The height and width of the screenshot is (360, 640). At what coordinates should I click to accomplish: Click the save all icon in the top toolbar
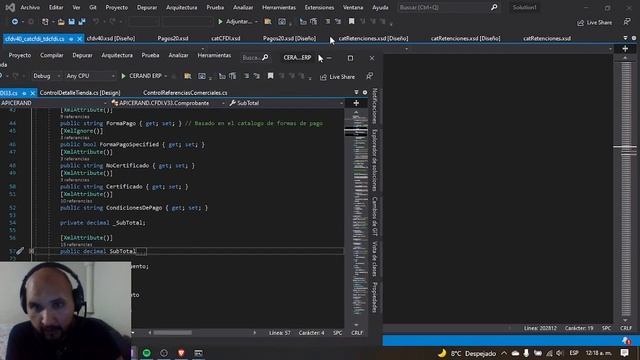click(82, 22)
